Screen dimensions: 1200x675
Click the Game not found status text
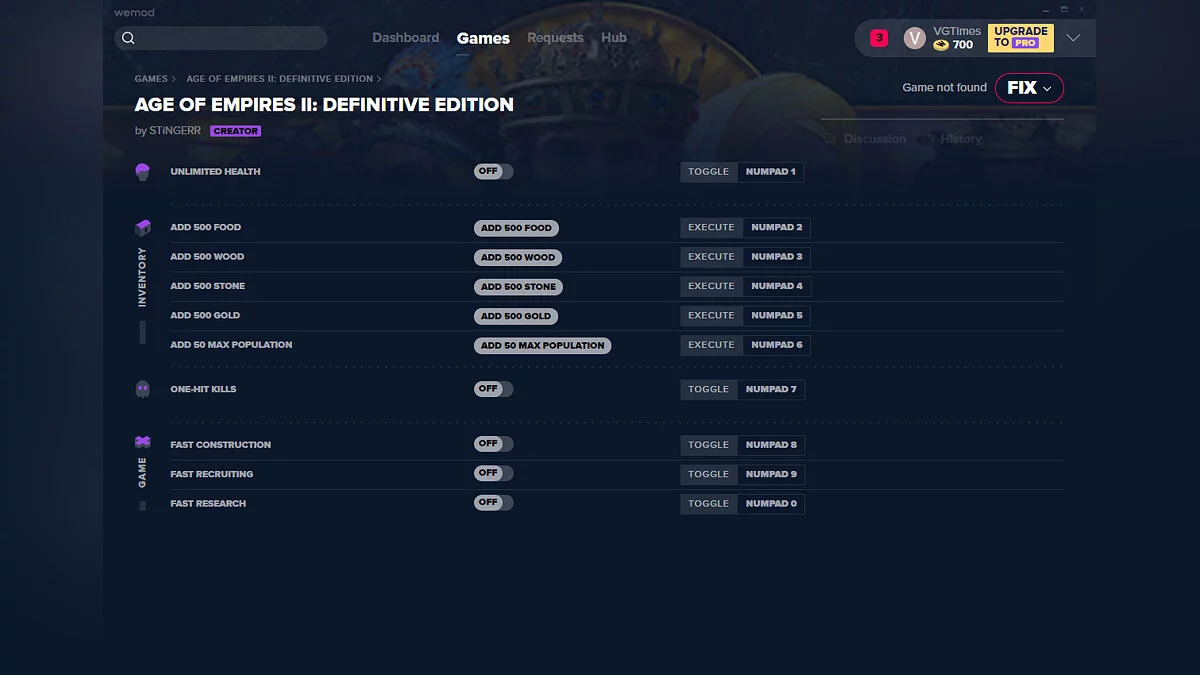pyautogui.click(x=944, y=88)
